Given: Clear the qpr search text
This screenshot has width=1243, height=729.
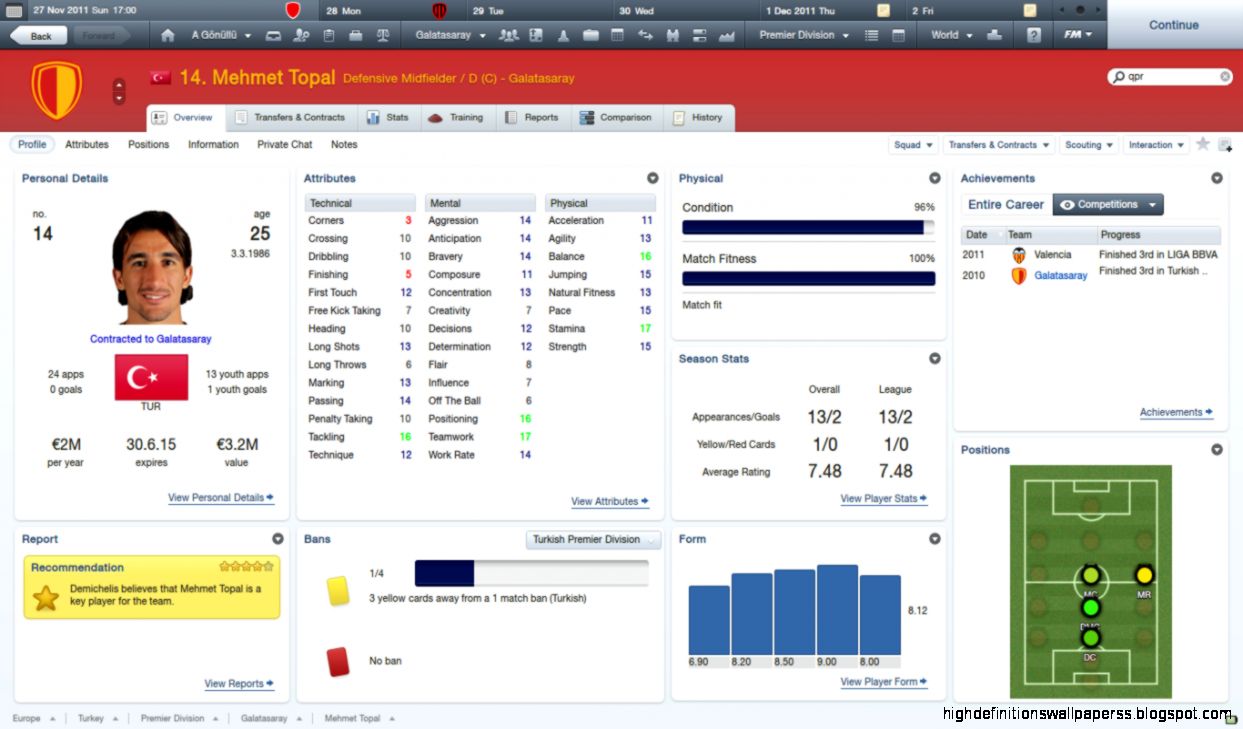Looking at the screenshot, I should click(x=1225, y=76).
